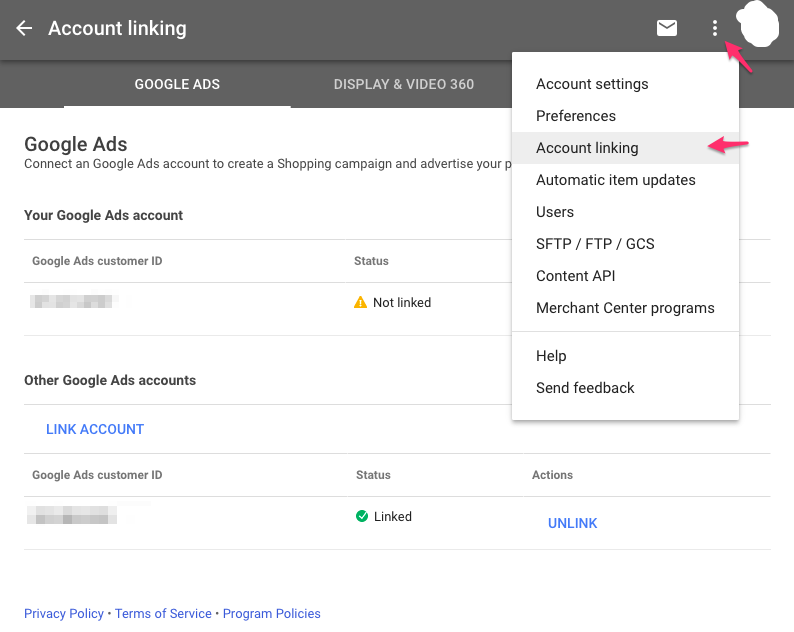
Task: Click Send feedback in the menu
Action: [585, 388]
